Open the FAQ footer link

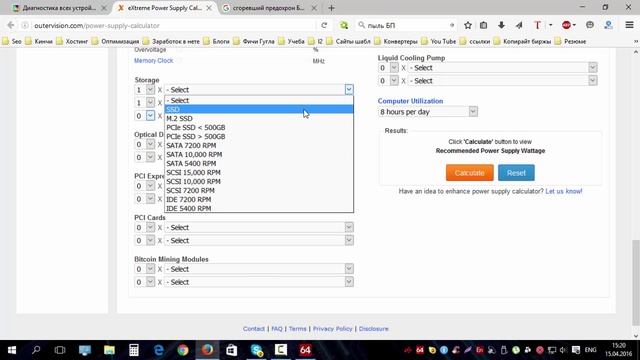[277, 329]
